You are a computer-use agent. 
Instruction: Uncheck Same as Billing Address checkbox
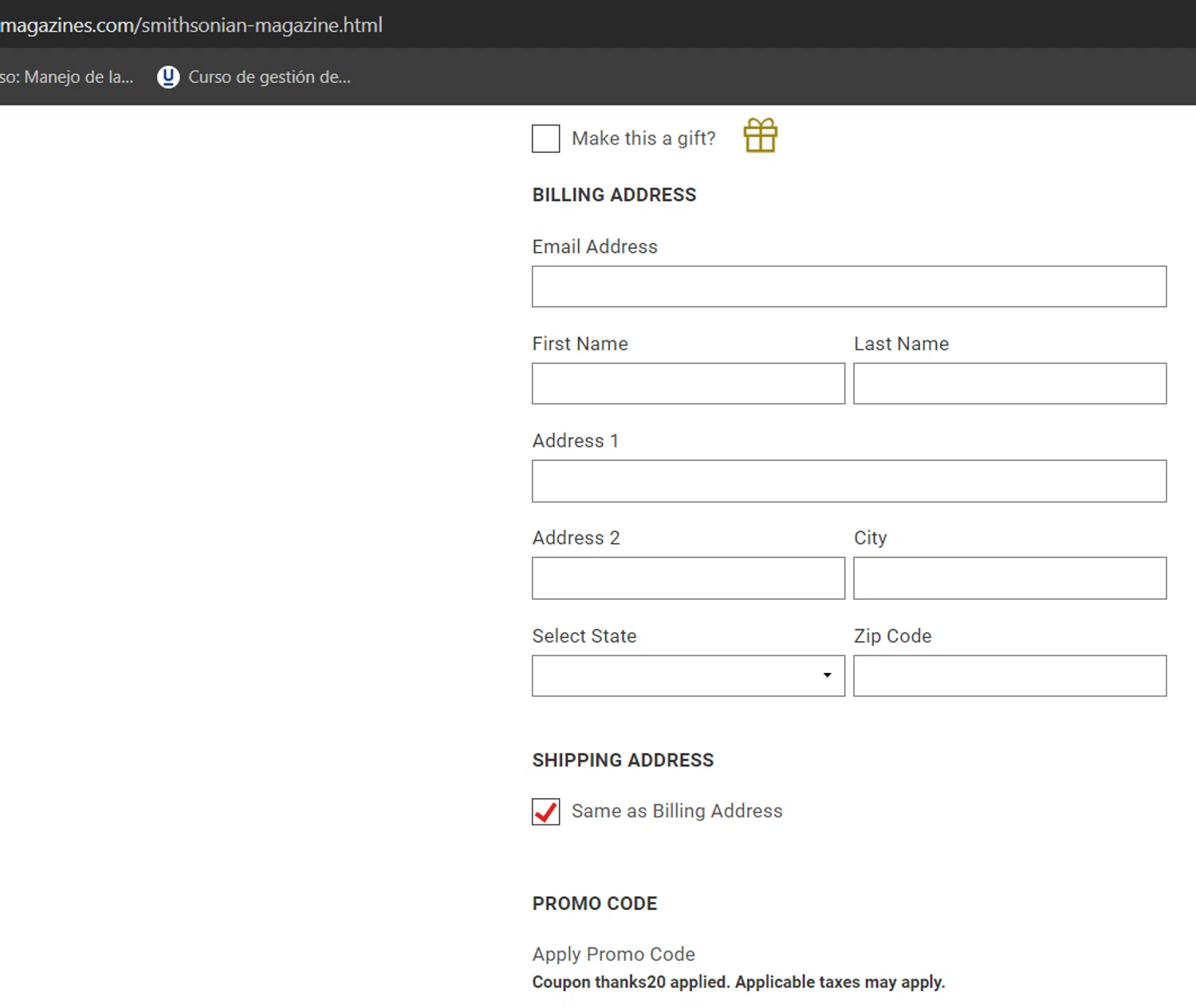click(x=546, y=812)
